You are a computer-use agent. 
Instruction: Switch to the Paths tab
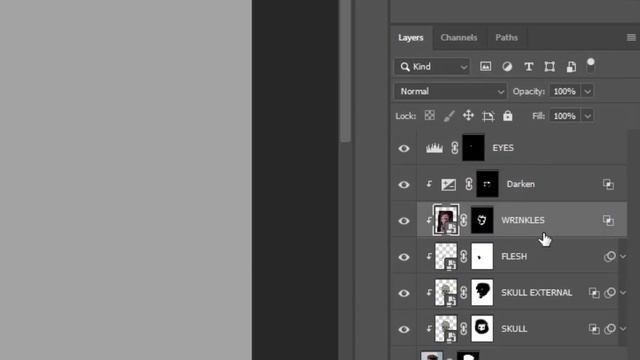point(507,38)
